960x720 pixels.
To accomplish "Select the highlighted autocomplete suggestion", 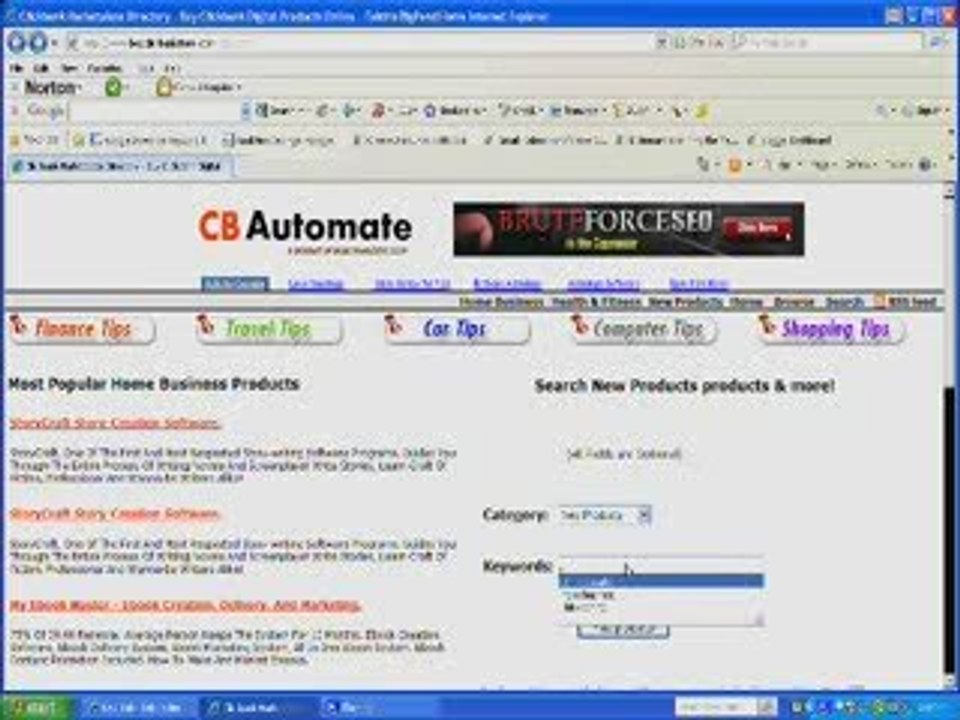I will point(661,581).
